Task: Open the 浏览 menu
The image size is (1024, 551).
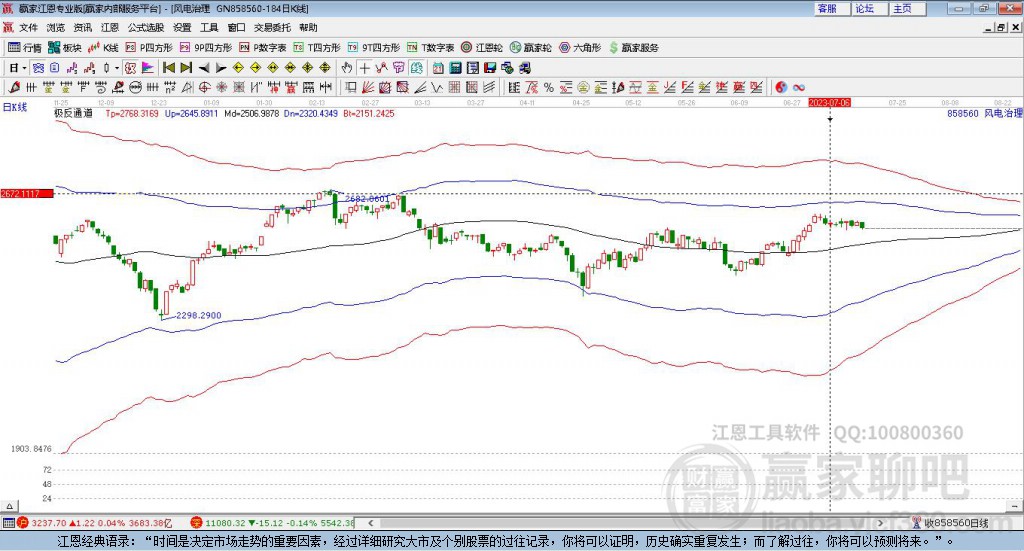Action: (x=56, y=27)
